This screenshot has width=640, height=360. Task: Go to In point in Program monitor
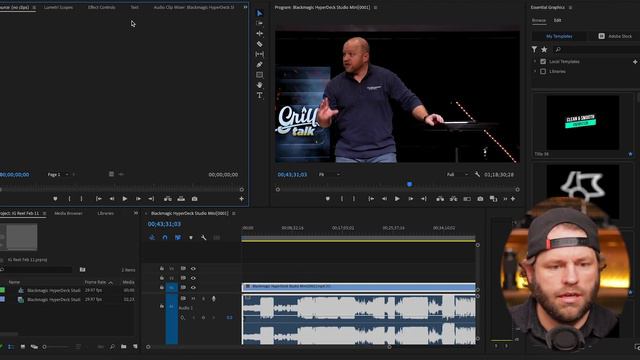[x=371, y=199]
